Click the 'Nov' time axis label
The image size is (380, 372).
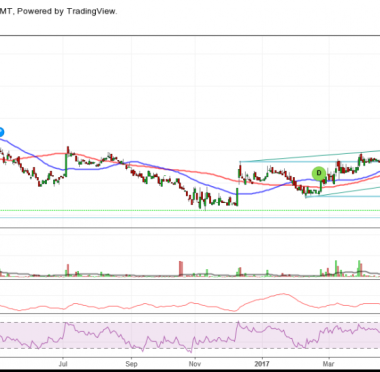195,363
